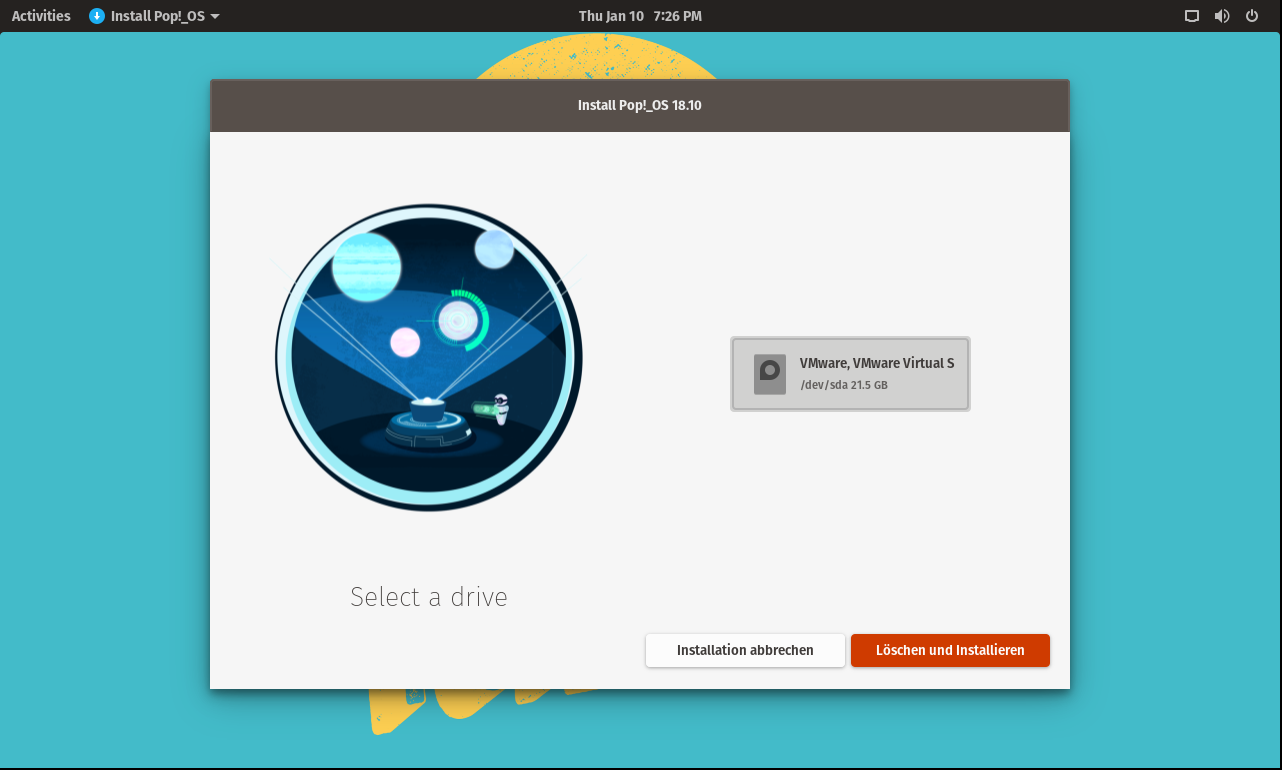This screenshot has height=770, width=1282.
Task: Click the blue installer icon in top bar
Action: [x=97, y=16]
